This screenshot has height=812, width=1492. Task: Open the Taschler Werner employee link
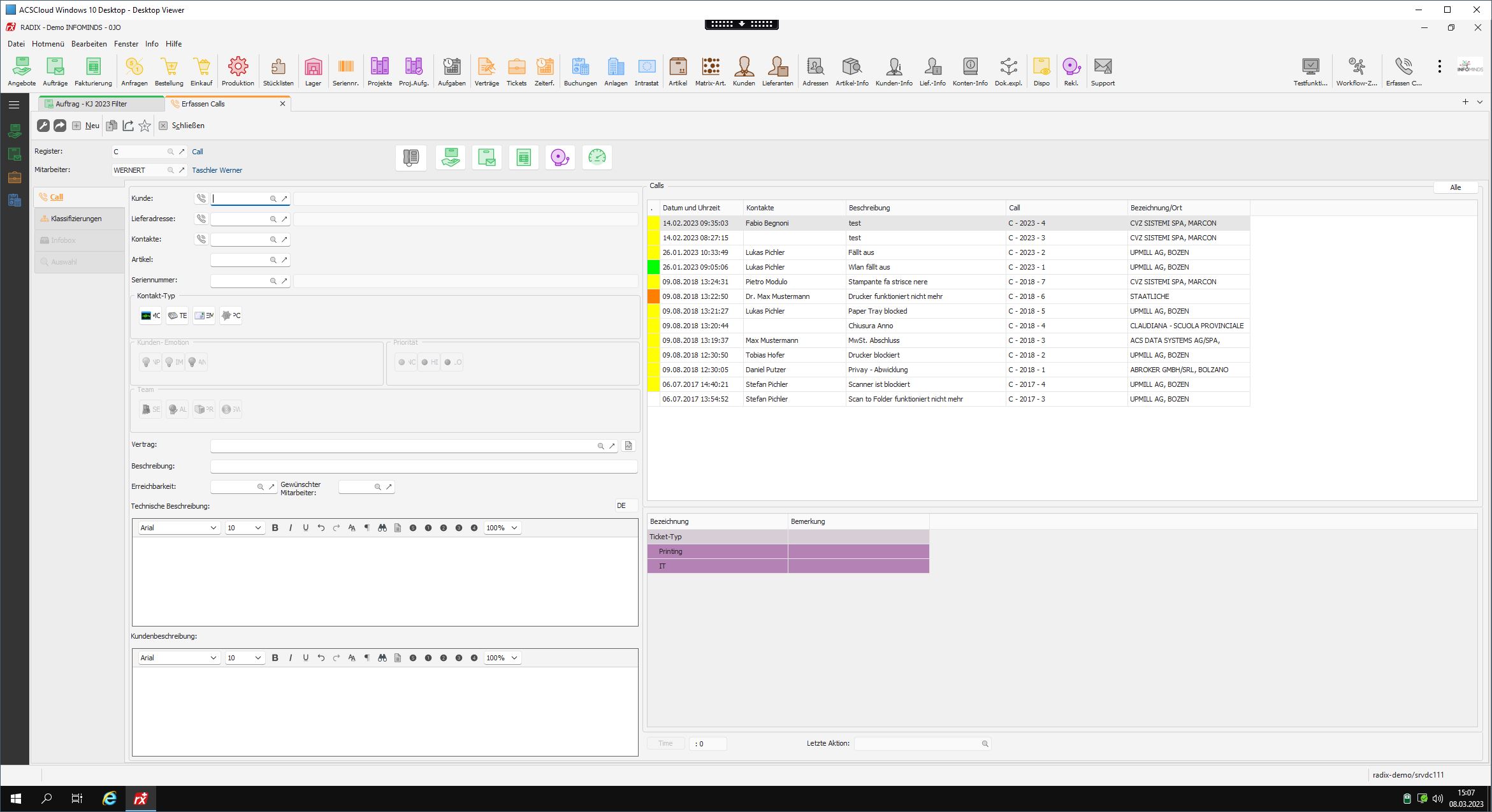coord(217,170)
